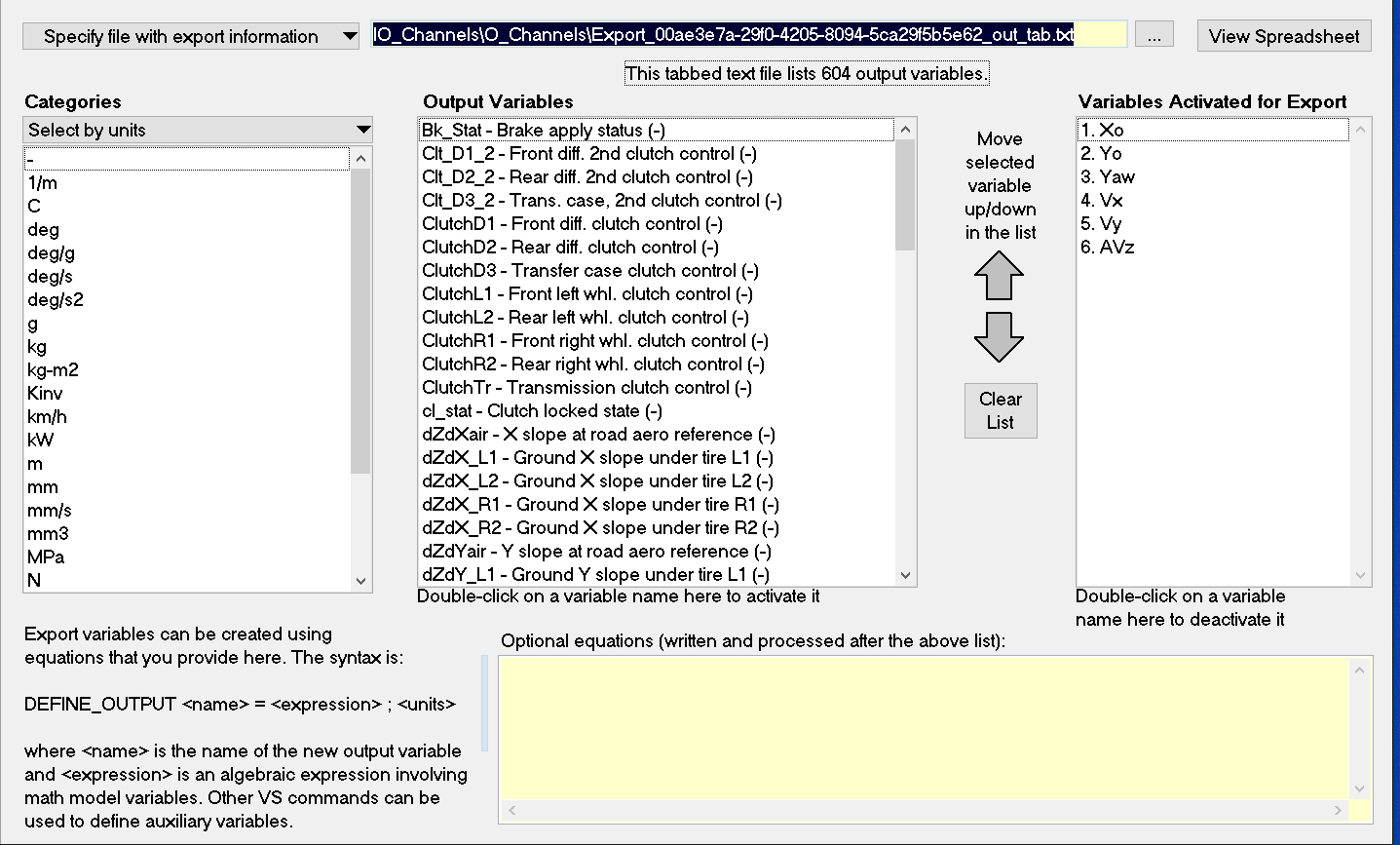Click the Output Variables scroll down arrow
1400x845 pixels.
point(906,575)
